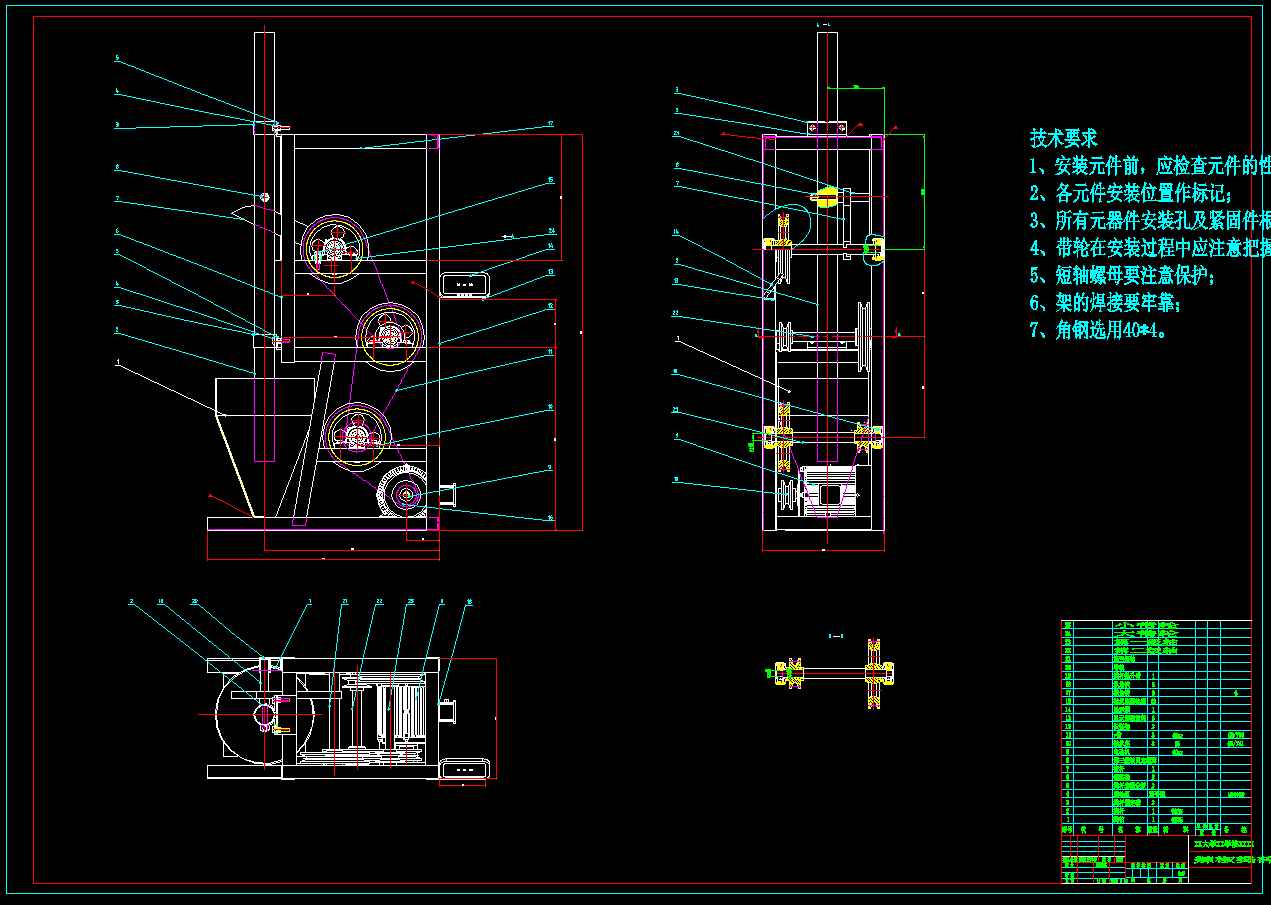
Task: Click the motor in the side view
Action: (830, 491)
